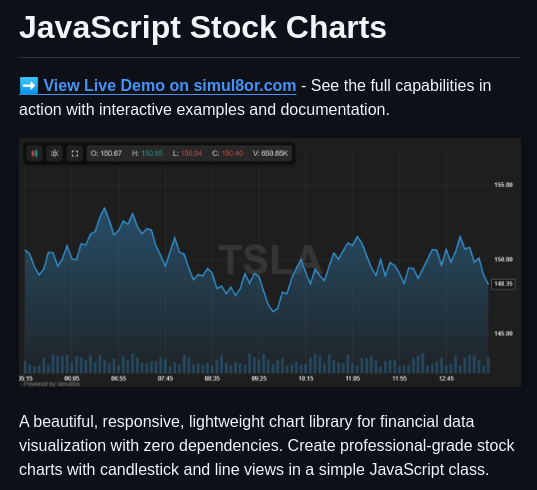Click the 150.00 price axis label
The width and height of the screenshot is (537, 490).
[503, 260]
